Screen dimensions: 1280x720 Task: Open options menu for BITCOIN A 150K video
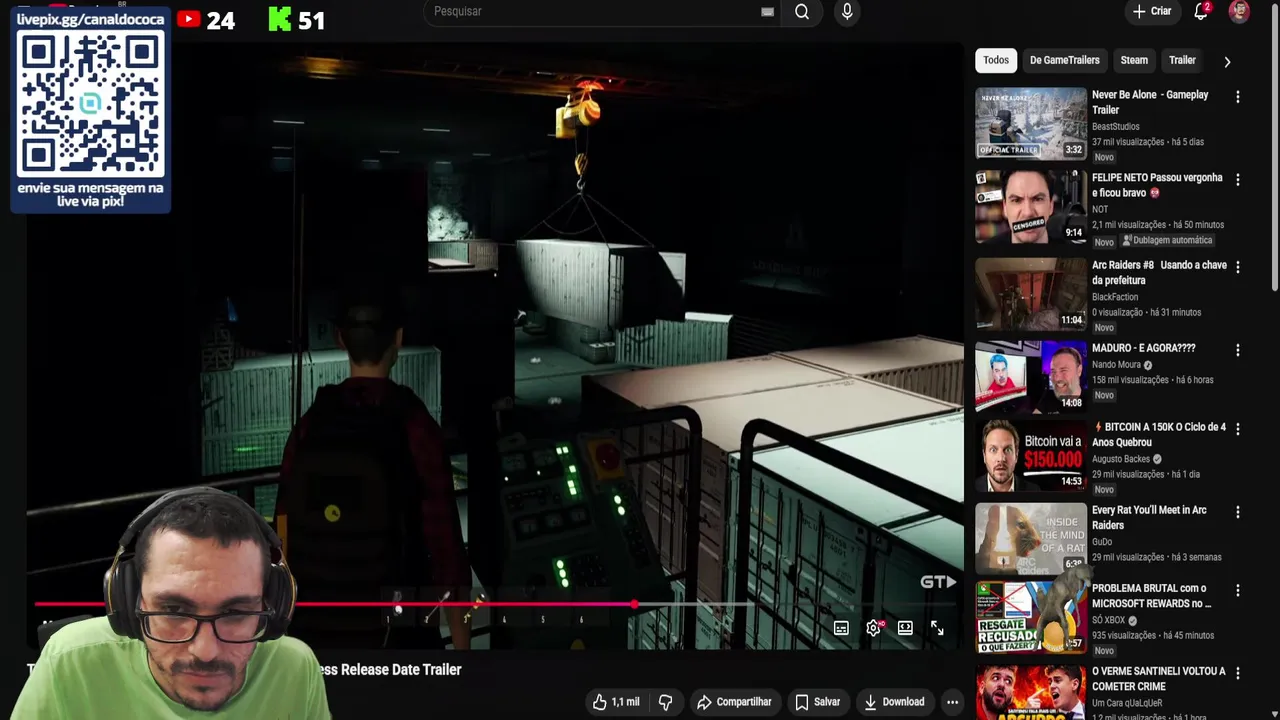(x=1238, y=429)
